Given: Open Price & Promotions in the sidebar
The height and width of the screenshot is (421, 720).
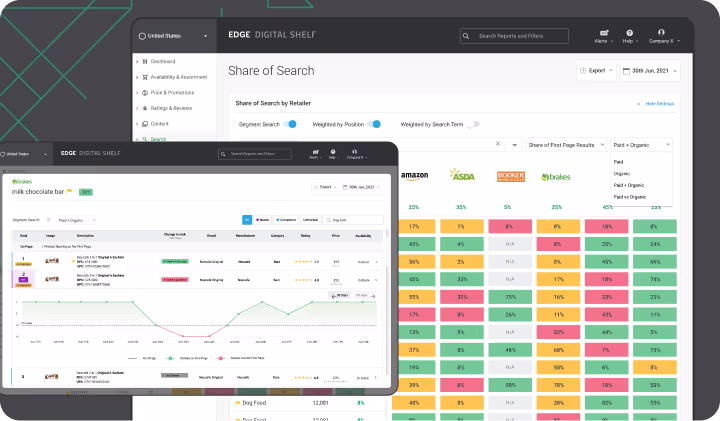Looking at the screenshot, I should click(x=172, y=92).
